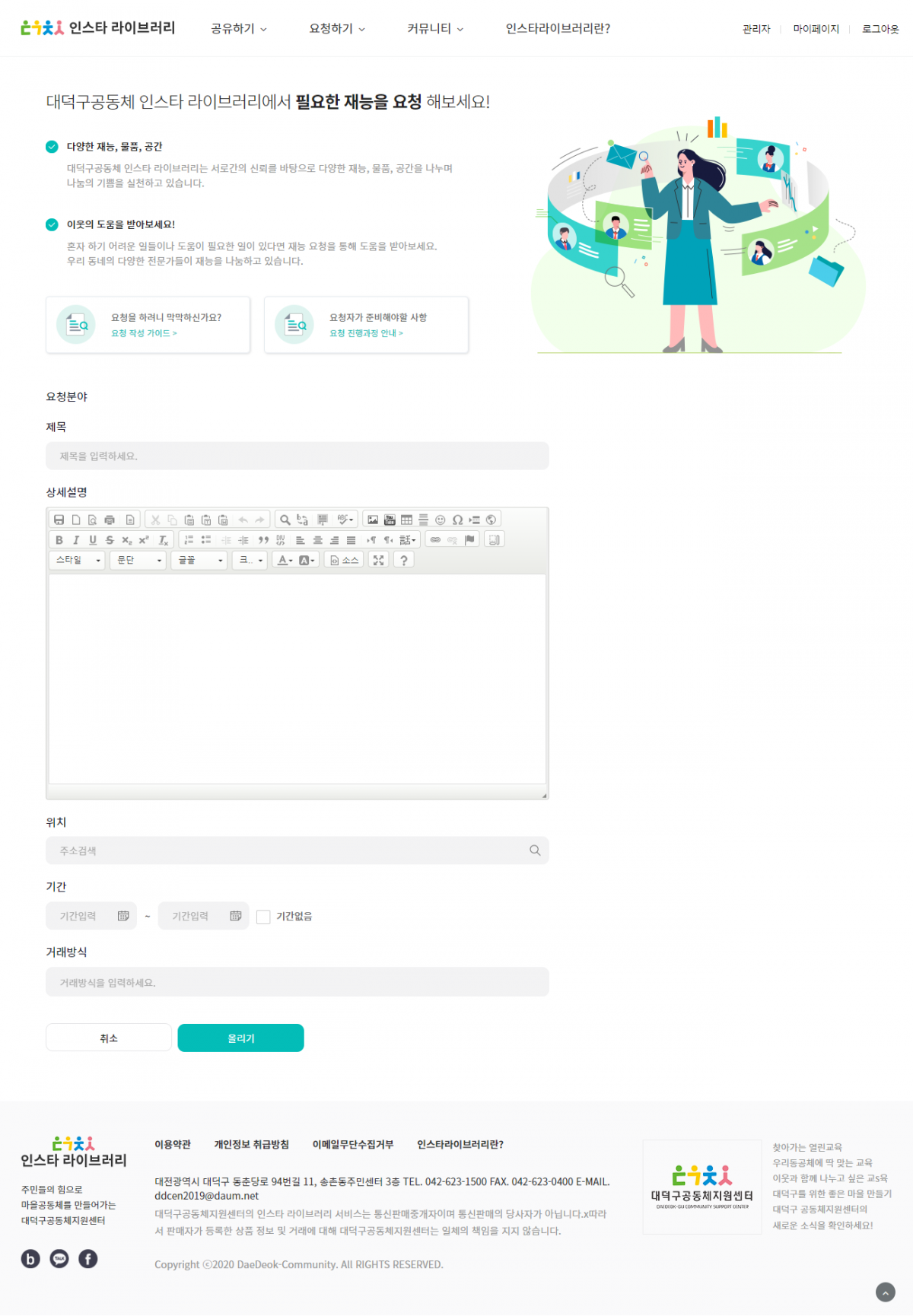Viewport: 913px width, 1316px height.
Task: Open the 커뮤니티 navigation menu
Action: (x=435, y=29)
